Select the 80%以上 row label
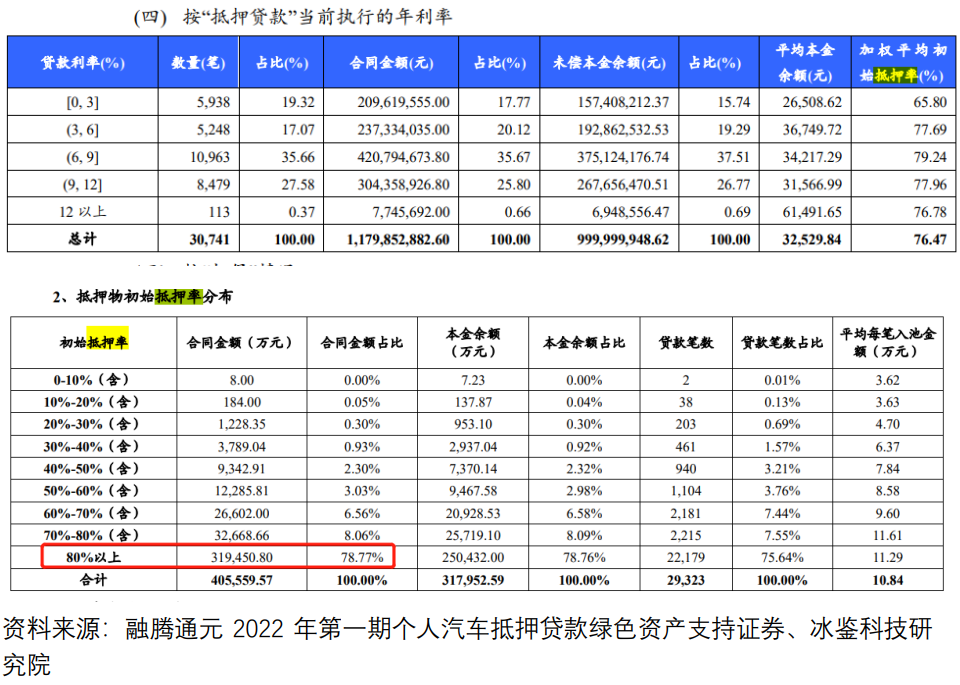 point(93,557)
